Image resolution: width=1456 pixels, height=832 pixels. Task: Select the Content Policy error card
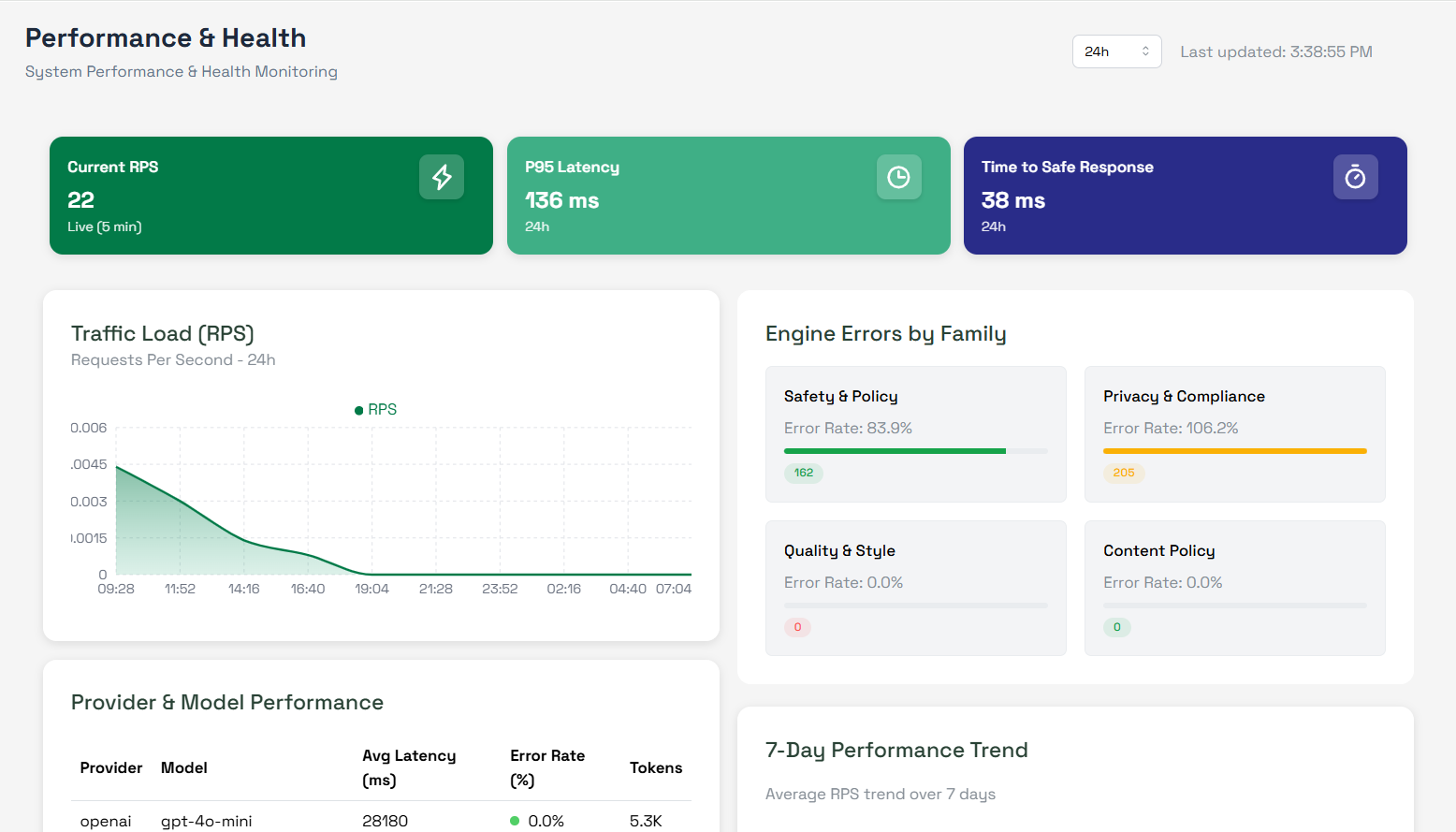[1234, 588]
